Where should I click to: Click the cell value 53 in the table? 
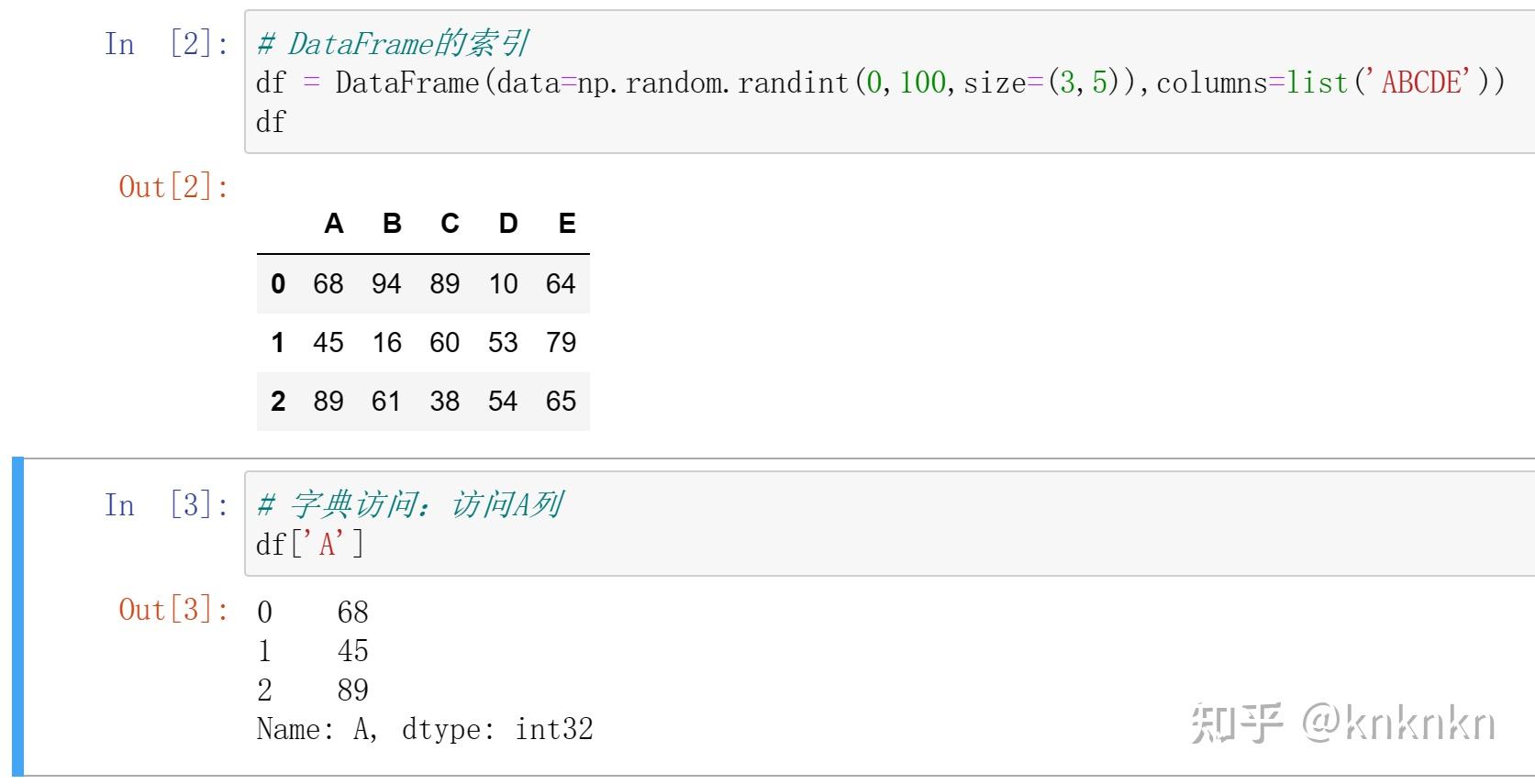pos(503,343)
